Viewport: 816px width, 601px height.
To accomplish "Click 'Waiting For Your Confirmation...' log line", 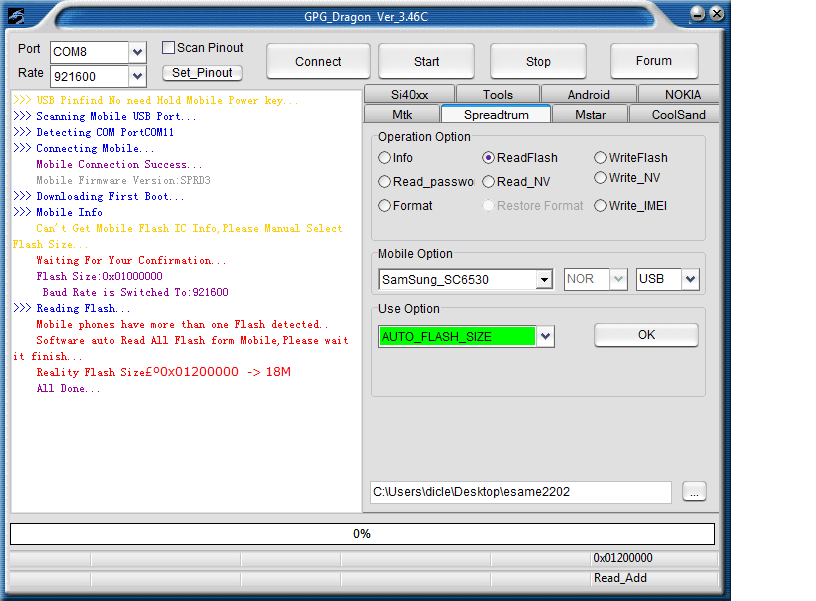I will click(x=131, y=260).
